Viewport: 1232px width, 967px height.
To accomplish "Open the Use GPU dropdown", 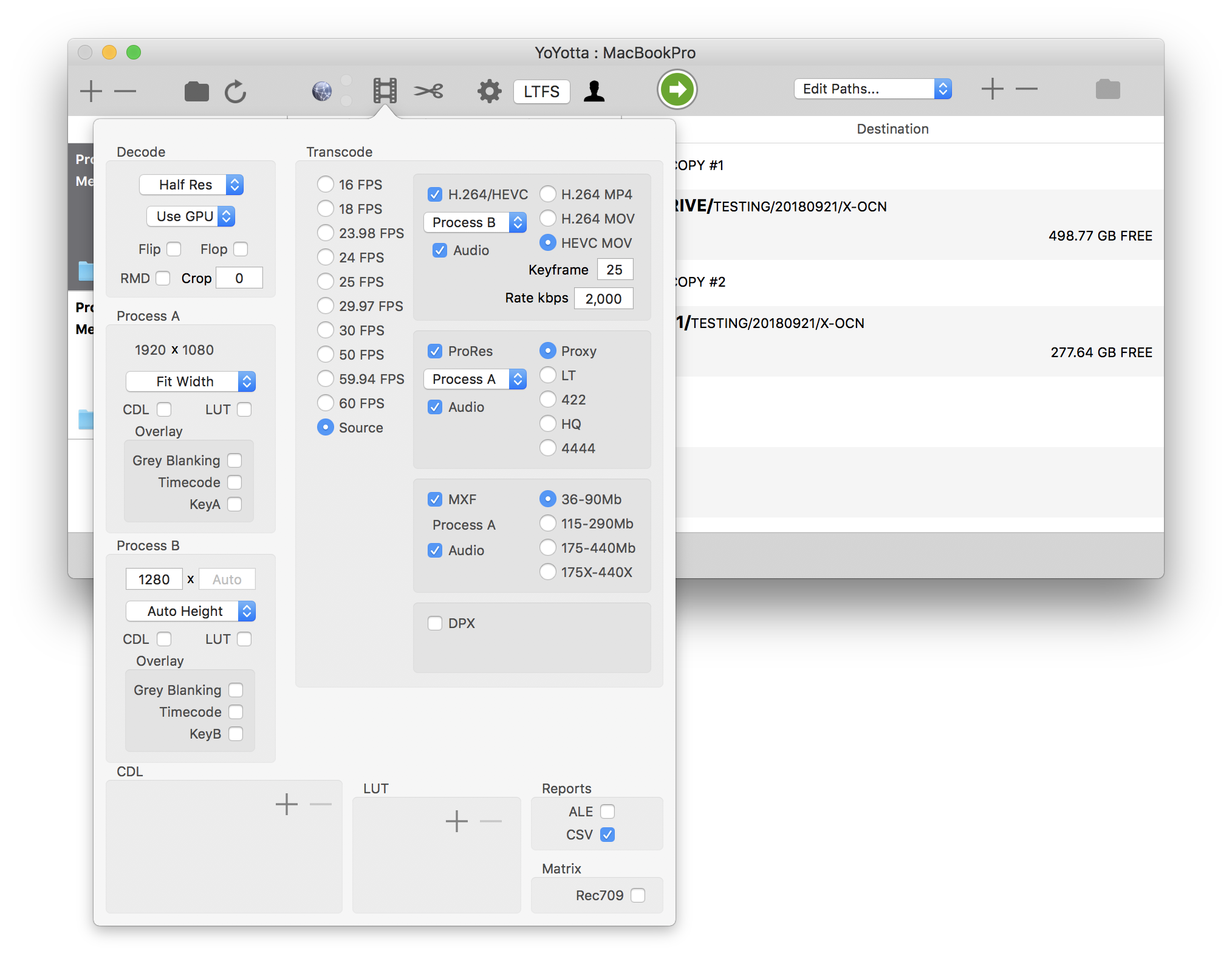I will pyautogui.click(x=191, y=216).
